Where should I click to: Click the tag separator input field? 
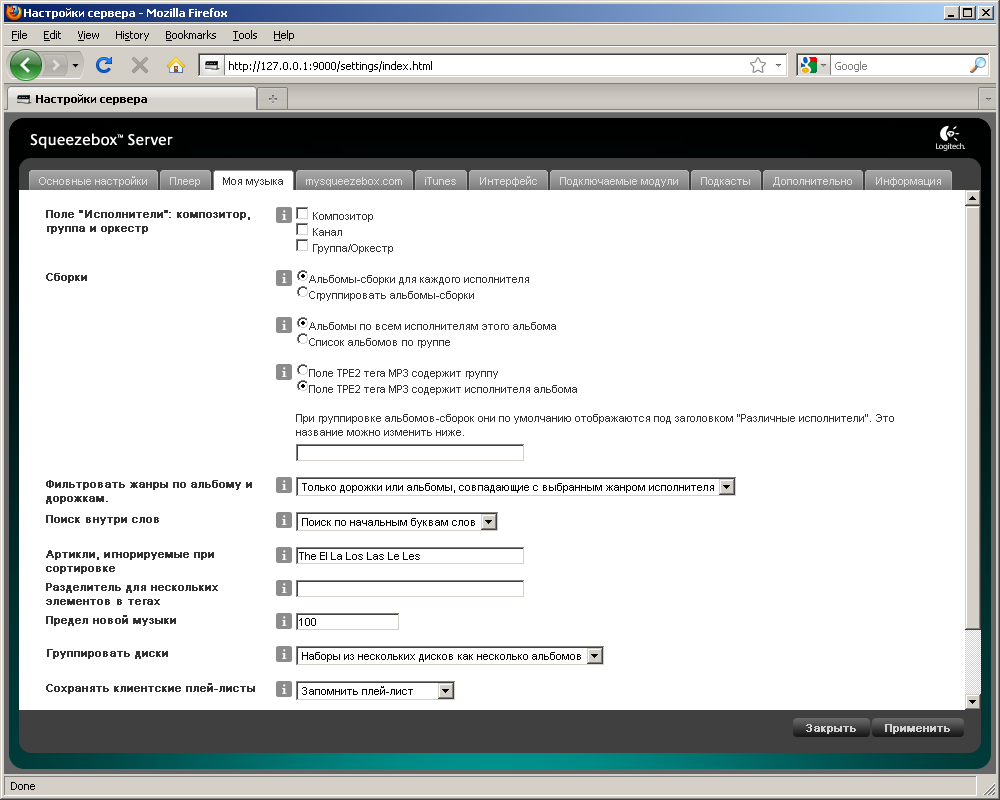coord(410,589)
